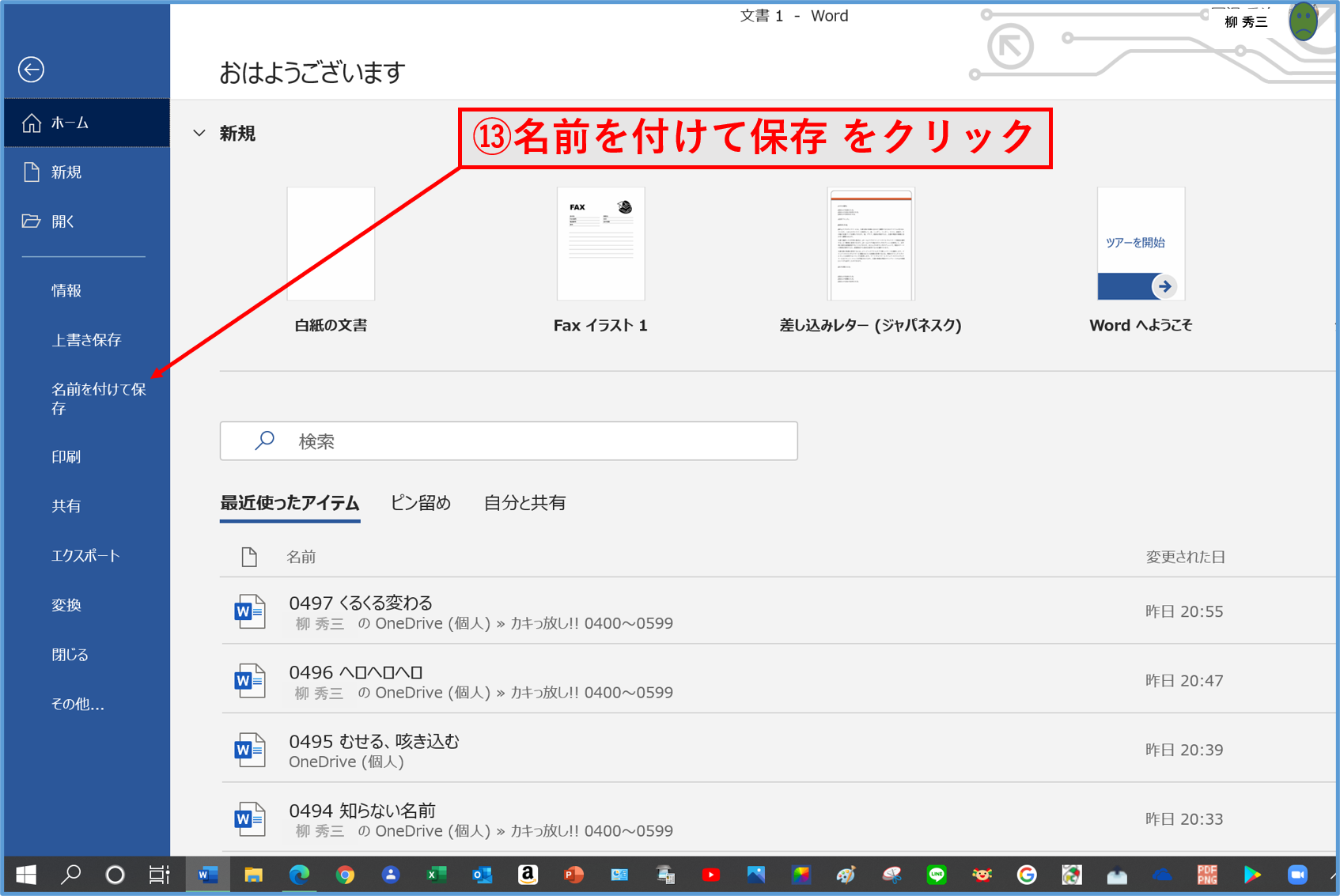Open the Word へようこそ tour template
The width and height of the screenshot is (1340, 896).
pyautogui.click(x=1141, y=260)
